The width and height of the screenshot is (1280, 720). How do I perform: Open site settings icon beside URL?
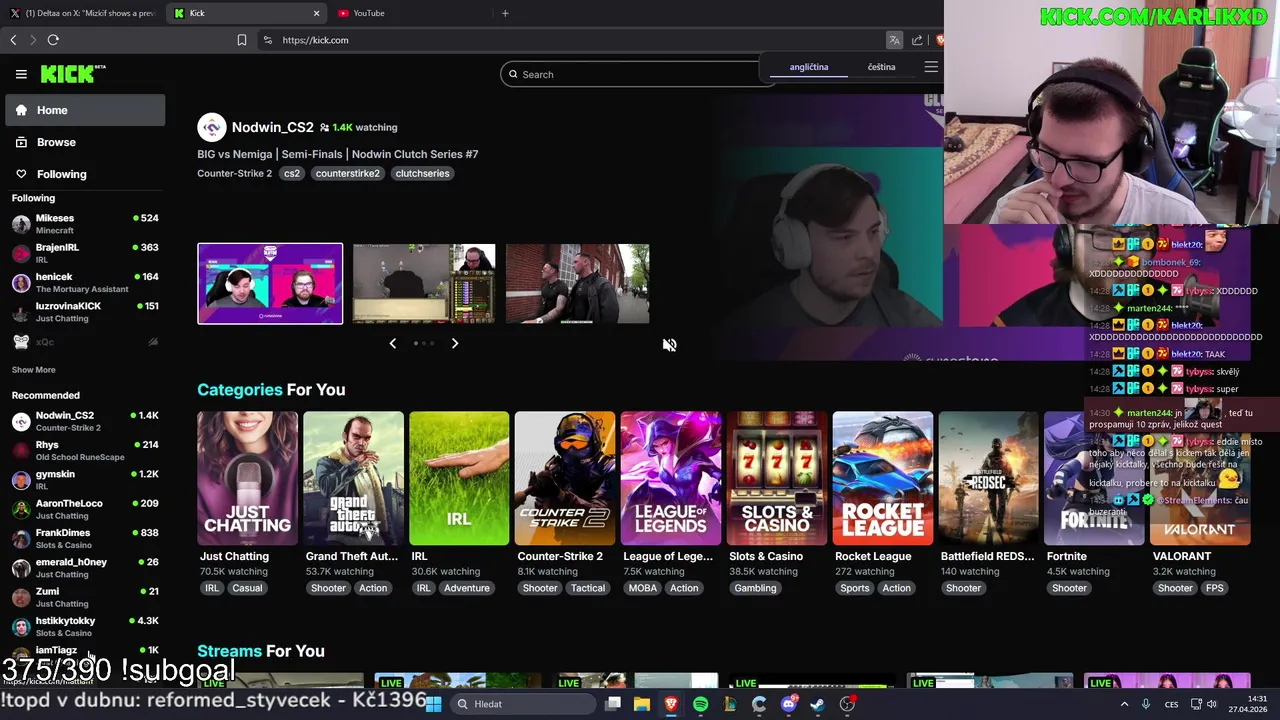267,40
